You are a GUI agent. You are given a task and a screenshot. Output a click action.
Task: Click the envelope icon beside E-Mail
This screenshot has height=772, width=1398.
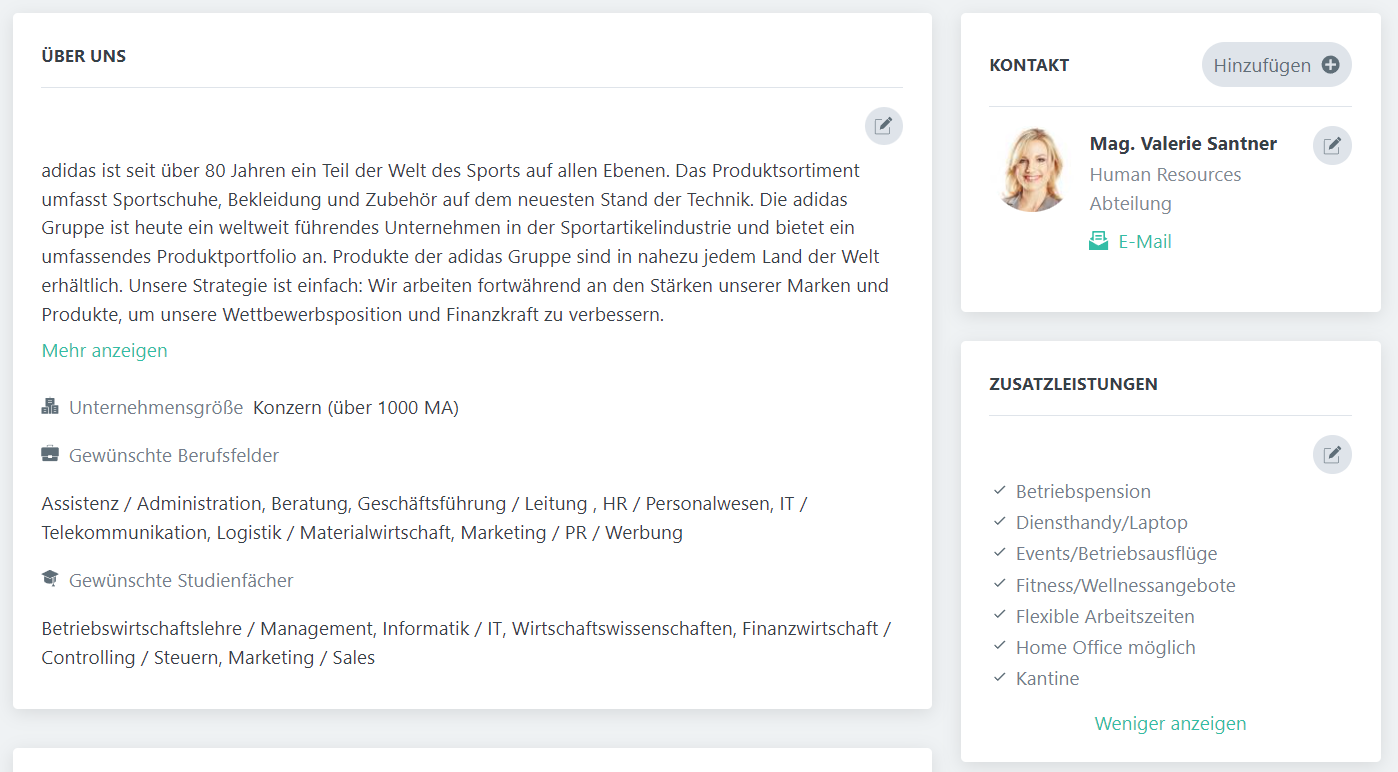(1098, 241)
